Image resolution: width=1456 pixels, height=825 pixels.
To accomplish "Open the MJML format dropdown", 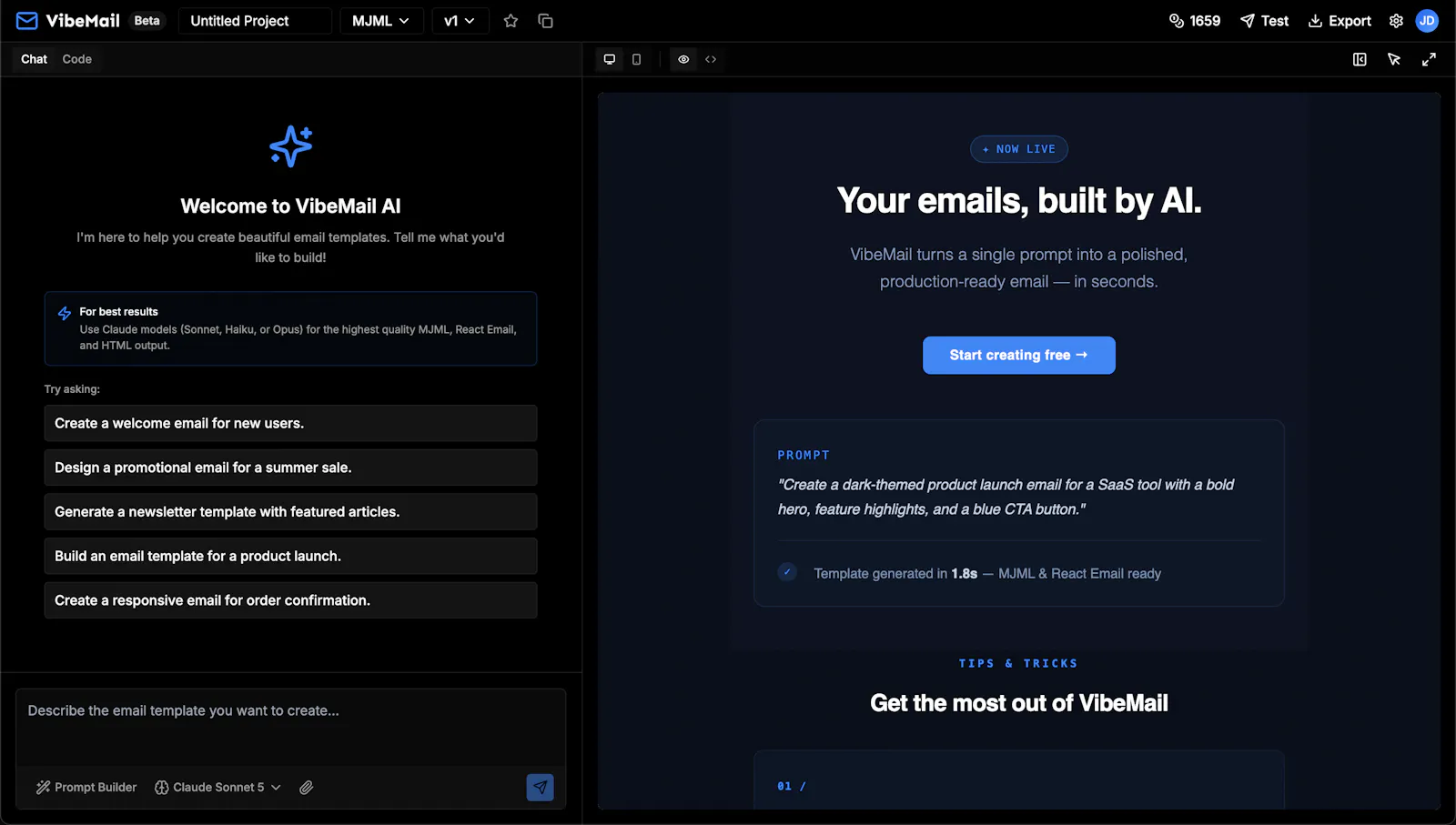I will point(381,21).
